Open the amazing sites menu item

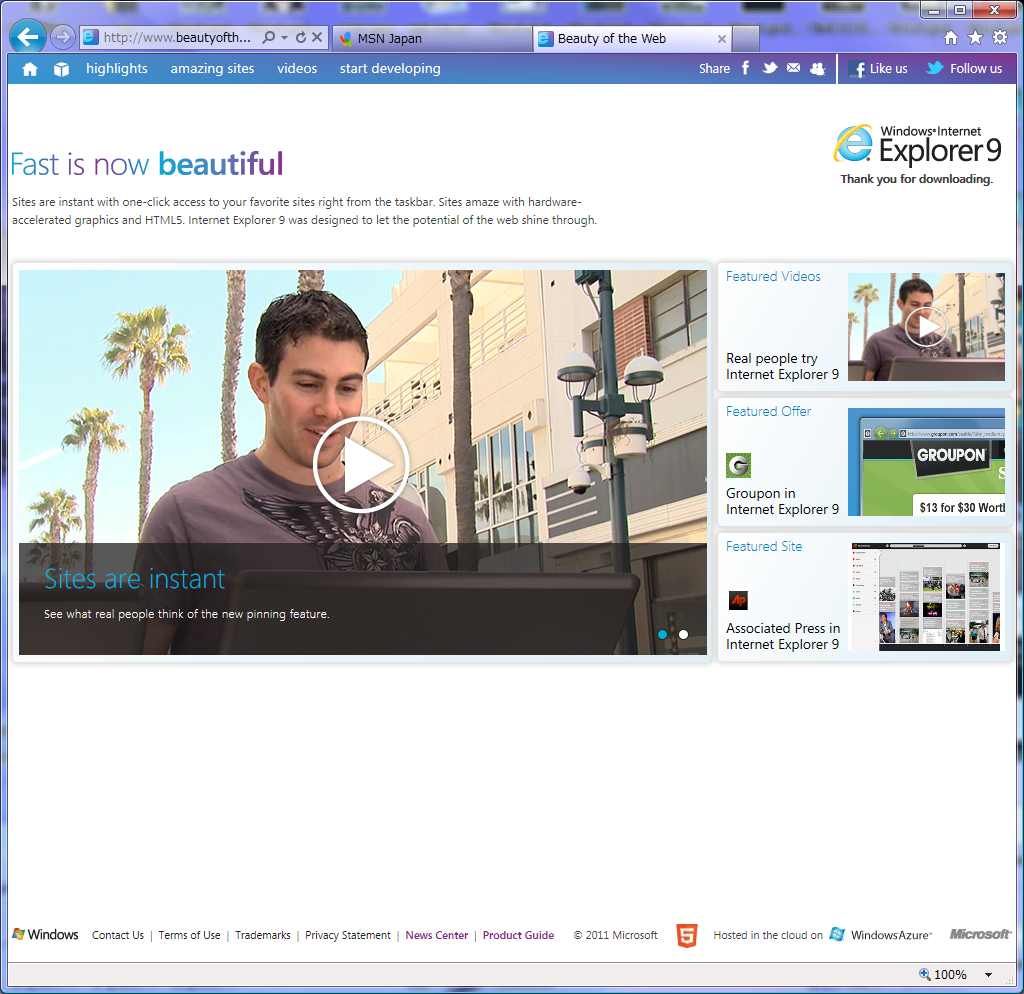coord(212,69)
